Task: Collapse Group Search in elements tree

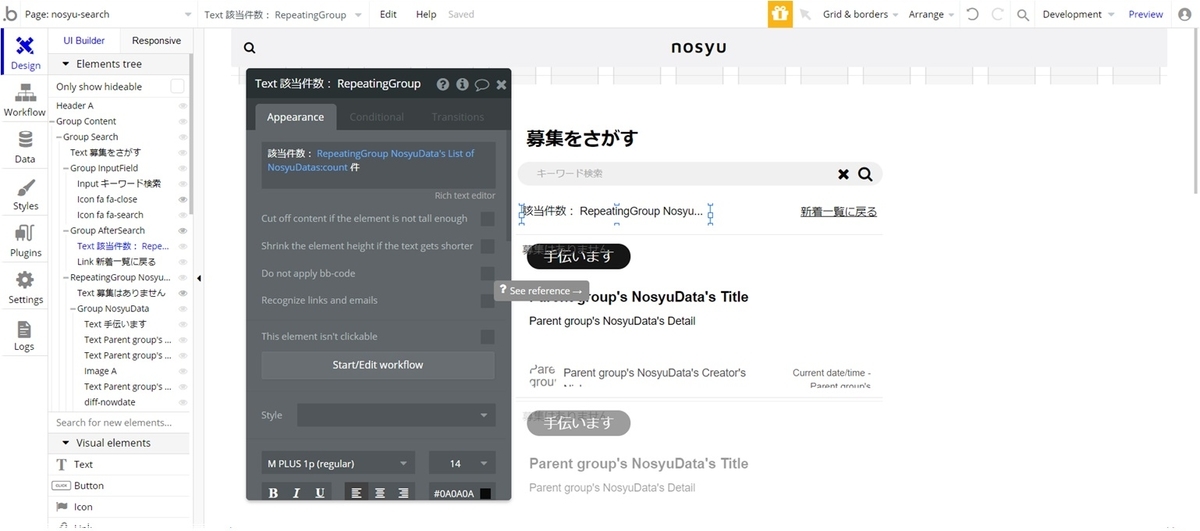Action: pos(58,137)
